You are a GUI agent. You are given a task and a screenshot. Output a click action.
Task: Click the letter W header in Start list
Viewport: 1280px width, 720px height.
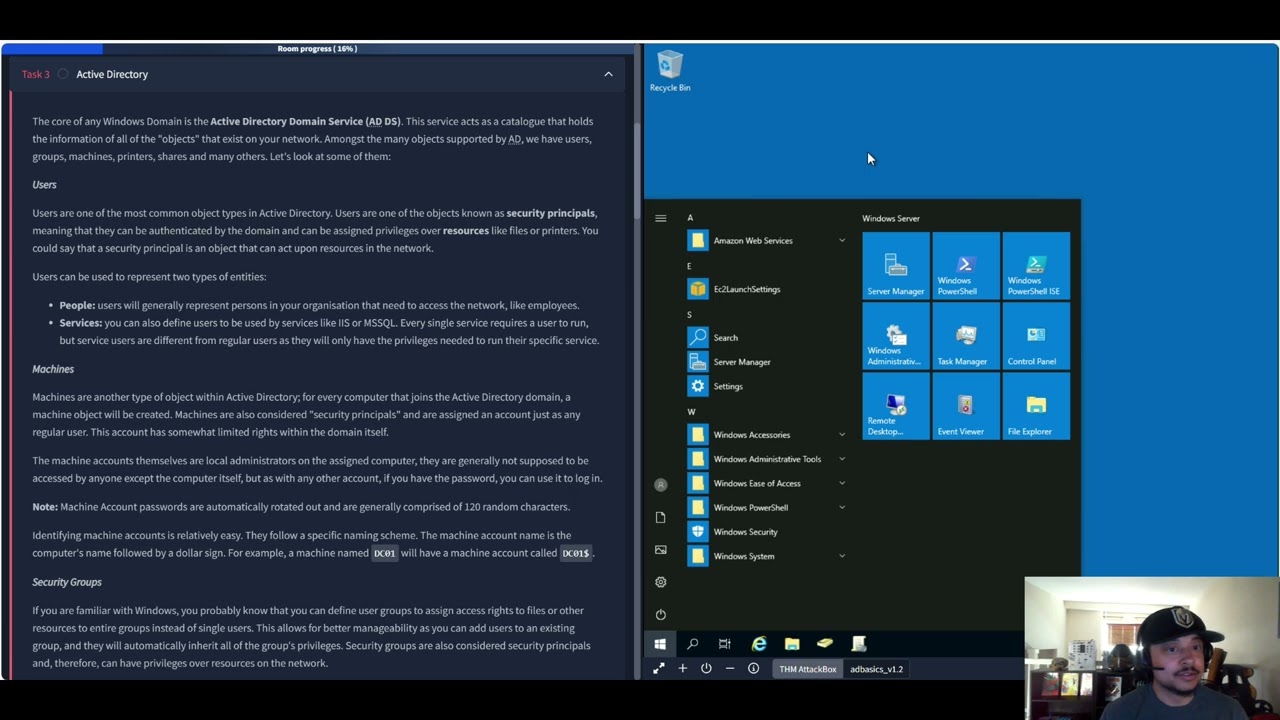tap(691, 412)
